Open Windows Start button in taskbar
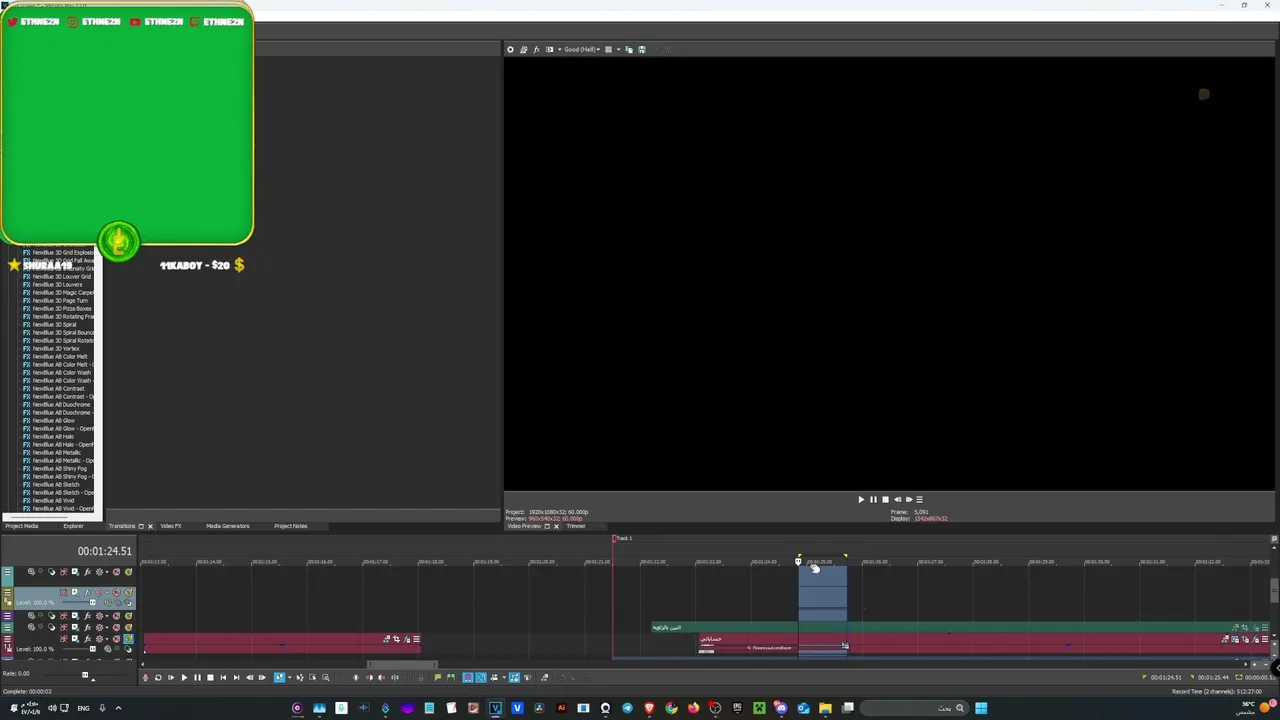The width and height of the screenshot is (1280, 720). [981, 708]
